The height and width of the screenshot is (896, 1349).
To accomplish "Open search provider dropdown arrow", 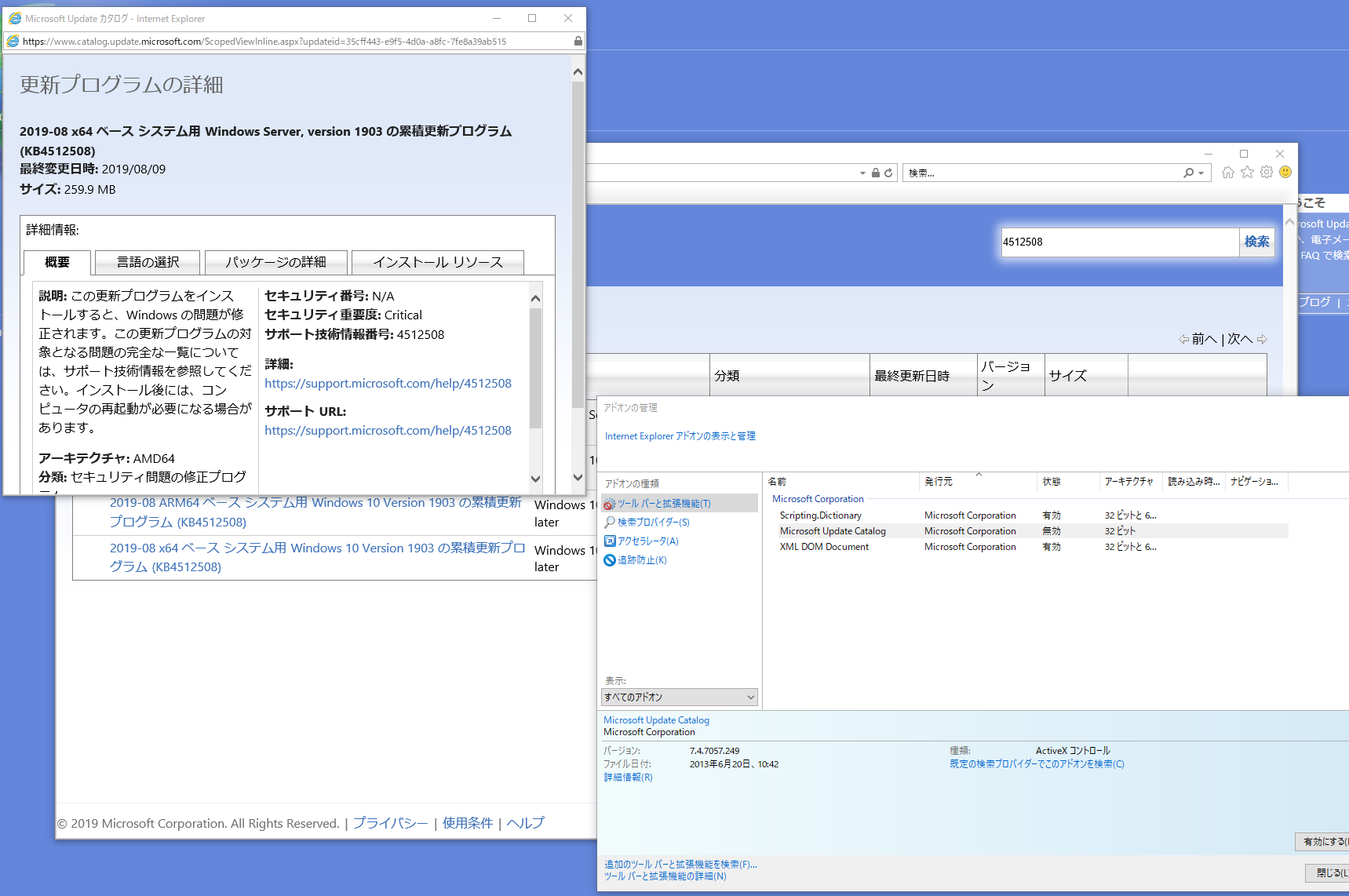I will [x=1201, y=173].
